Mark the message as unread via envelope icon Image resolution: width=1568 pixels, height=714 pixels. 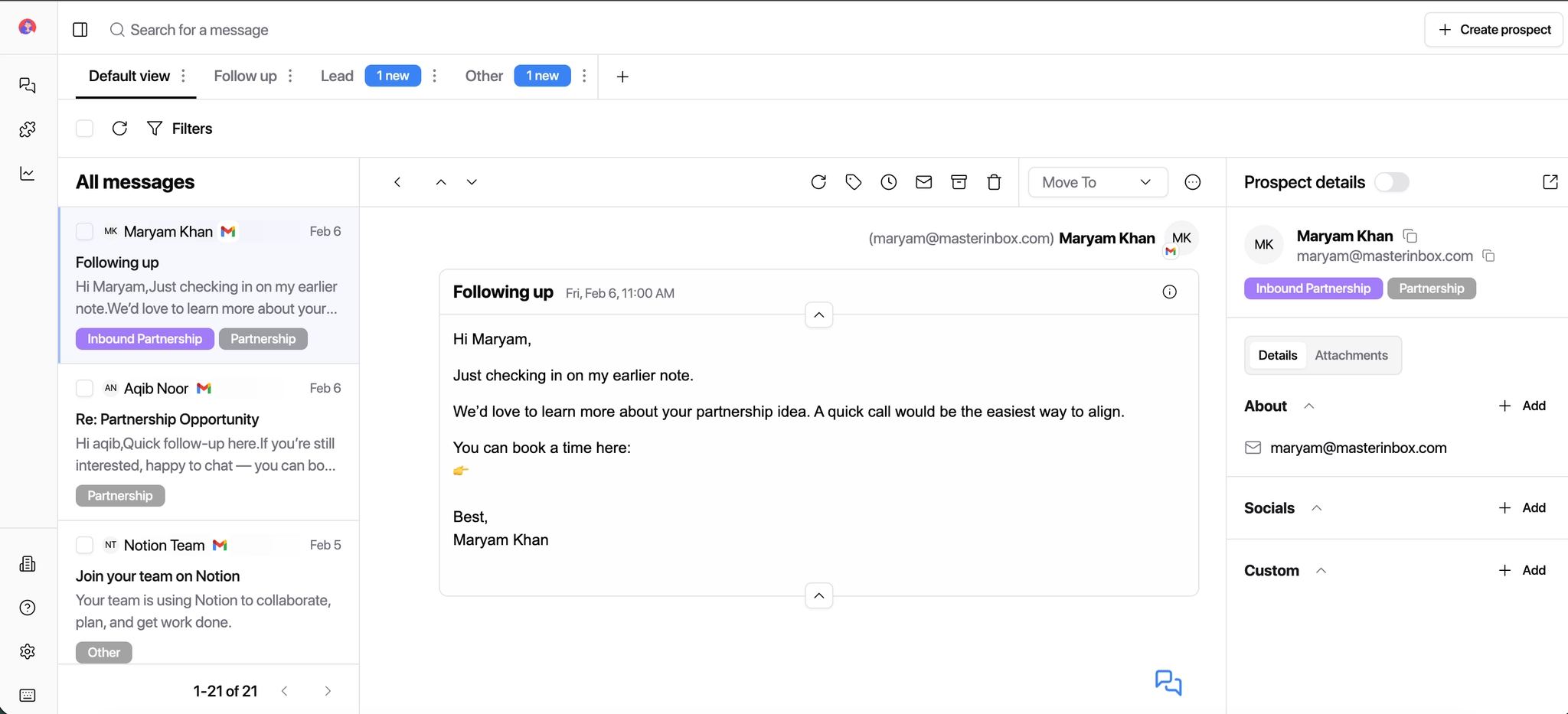[x=923, y=182]
